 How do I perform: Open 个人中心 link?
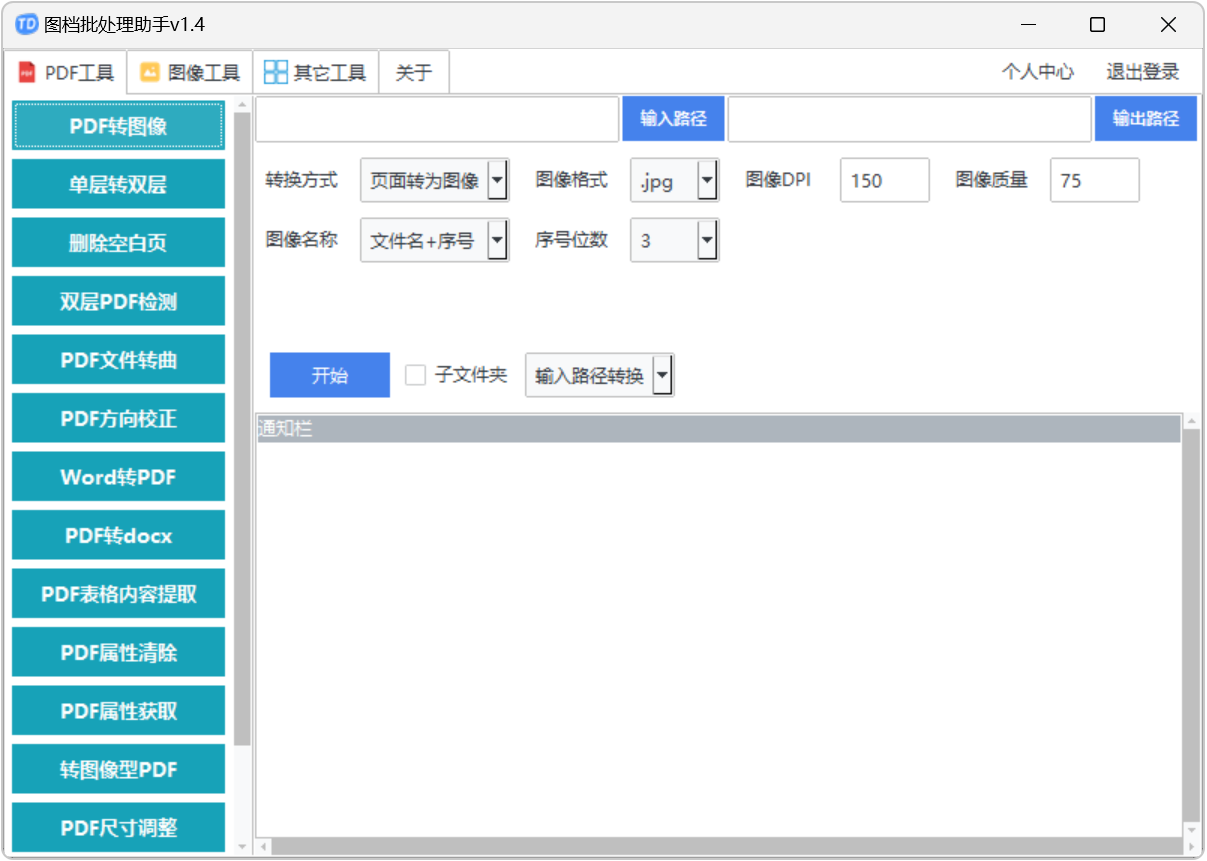click(x=1038, y=72)
